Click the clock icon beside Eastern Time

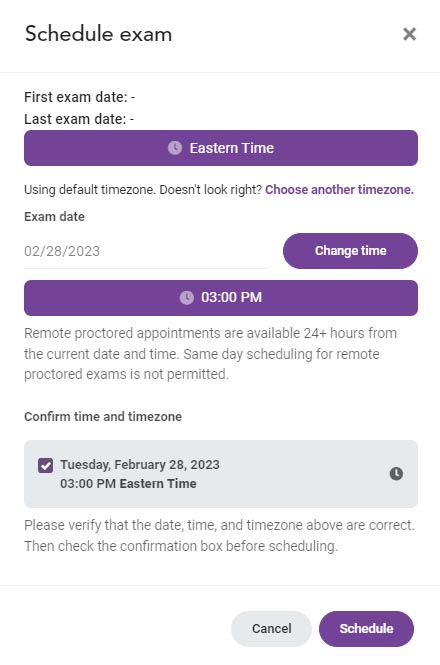175,148
